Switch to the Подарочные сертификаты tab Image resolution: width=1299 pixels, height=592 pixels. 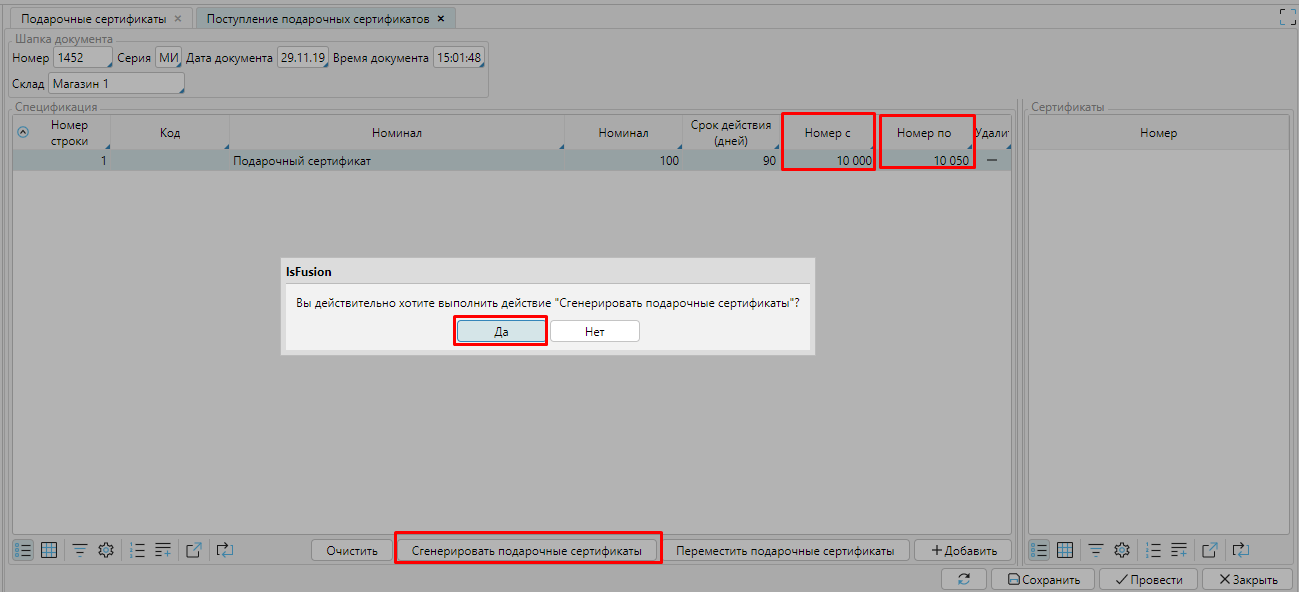93,19
